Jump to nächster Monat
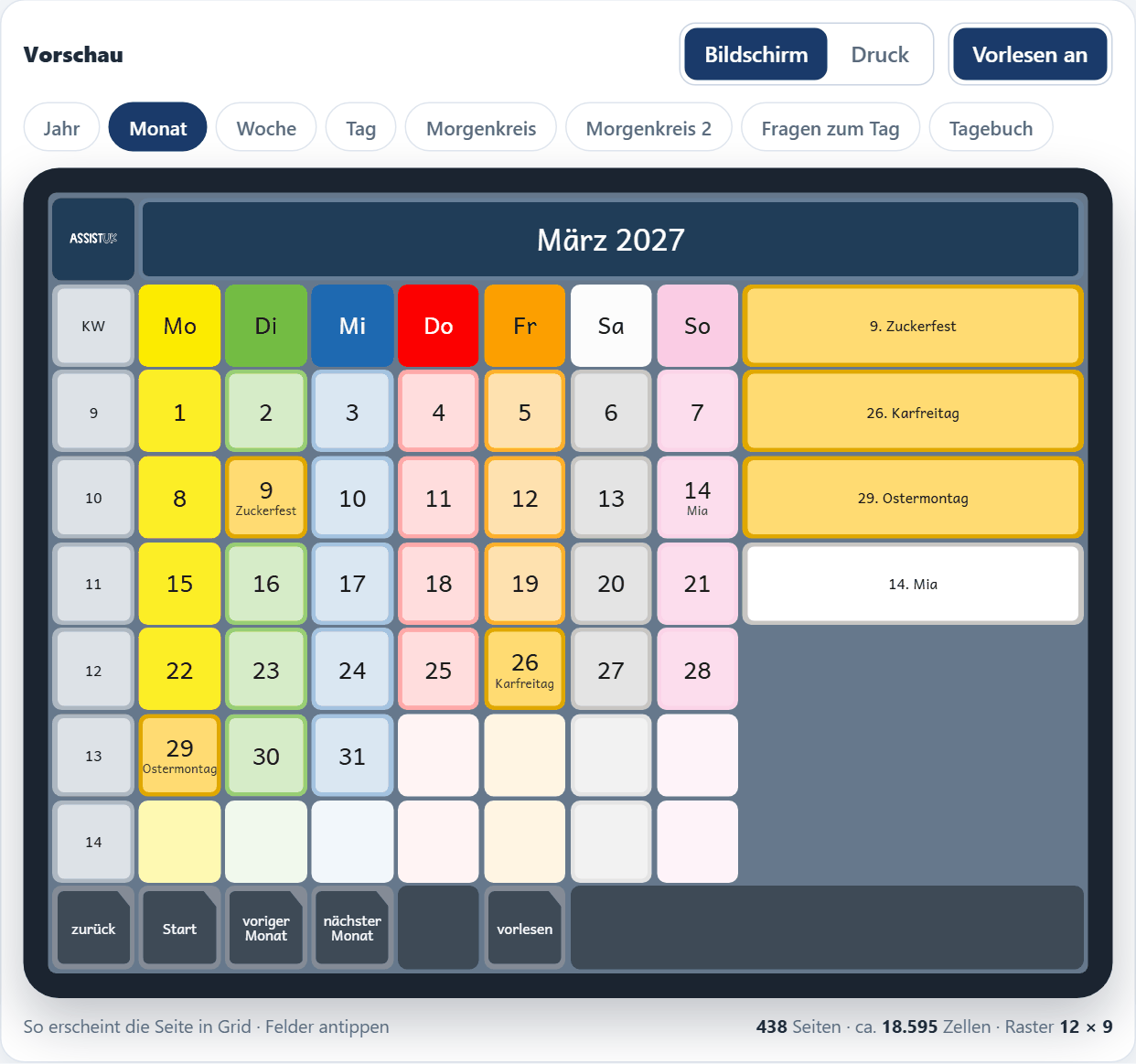This screenshot has height=1064, width=1136. click(x=352, y=929)
